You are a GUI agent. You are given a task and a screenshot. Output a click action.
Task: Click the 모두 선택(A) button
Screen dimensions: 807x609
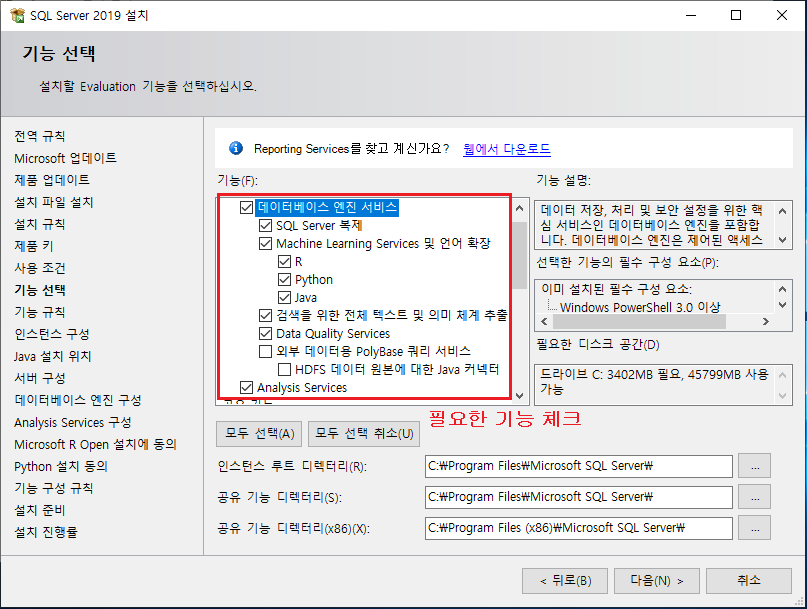(260, 434)
